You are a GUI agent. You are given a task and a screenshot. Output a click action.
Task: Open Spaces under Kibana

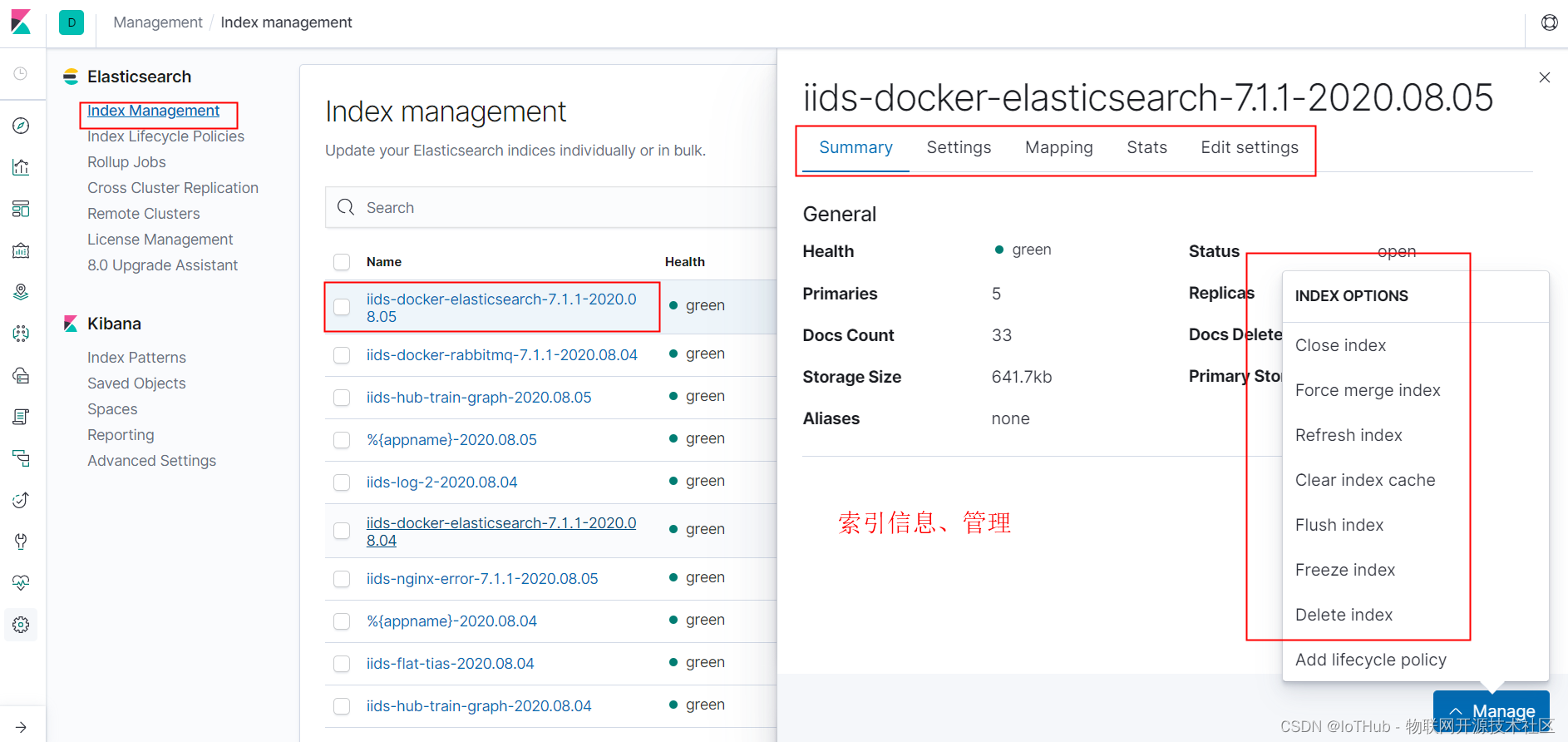[112, 409]
